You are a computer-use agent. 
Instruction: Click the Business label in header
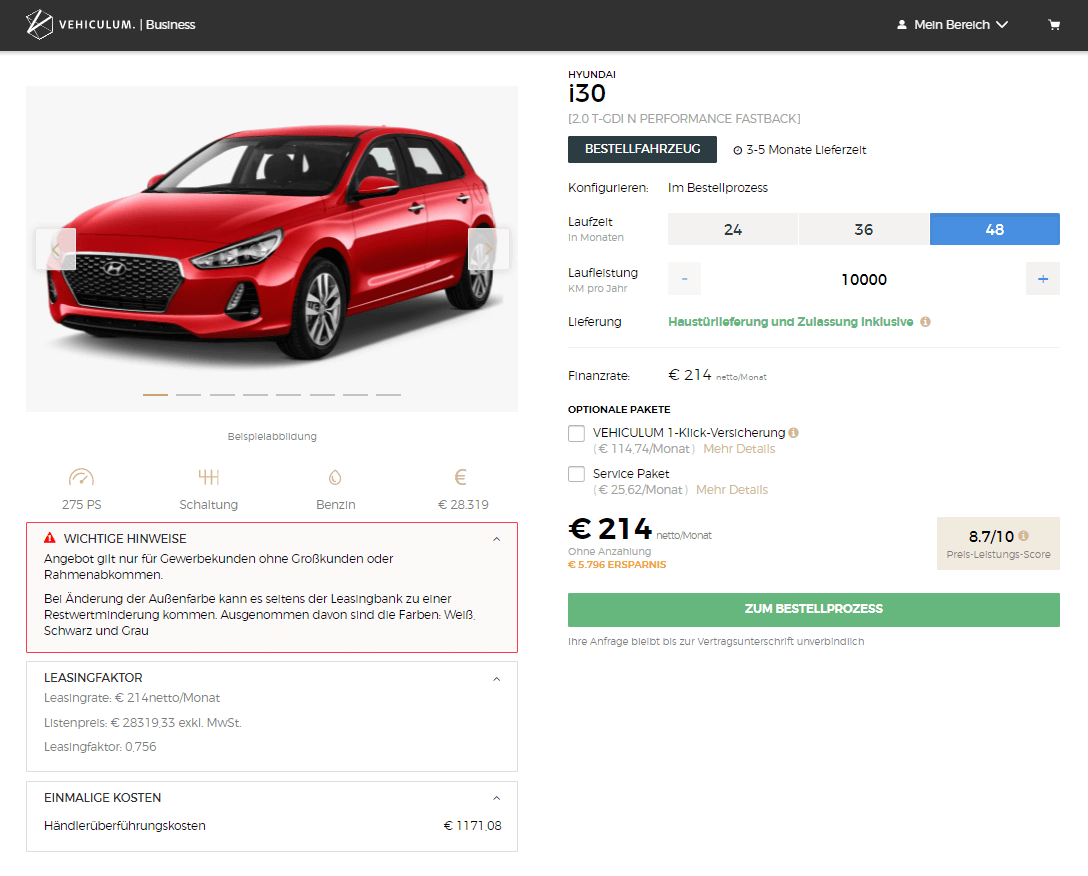pos(171,25)
